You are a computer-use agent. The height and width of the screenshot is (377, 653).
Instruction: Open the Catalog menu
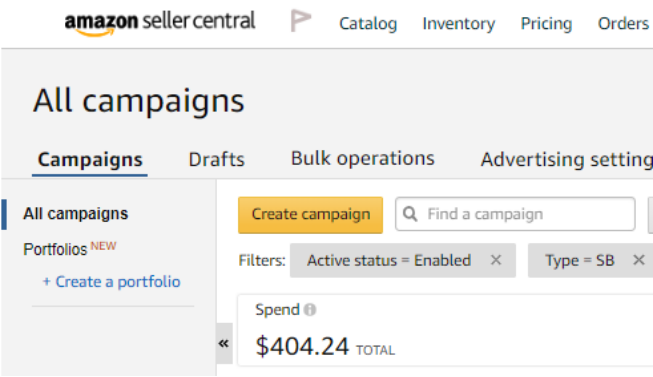(368, 23)
